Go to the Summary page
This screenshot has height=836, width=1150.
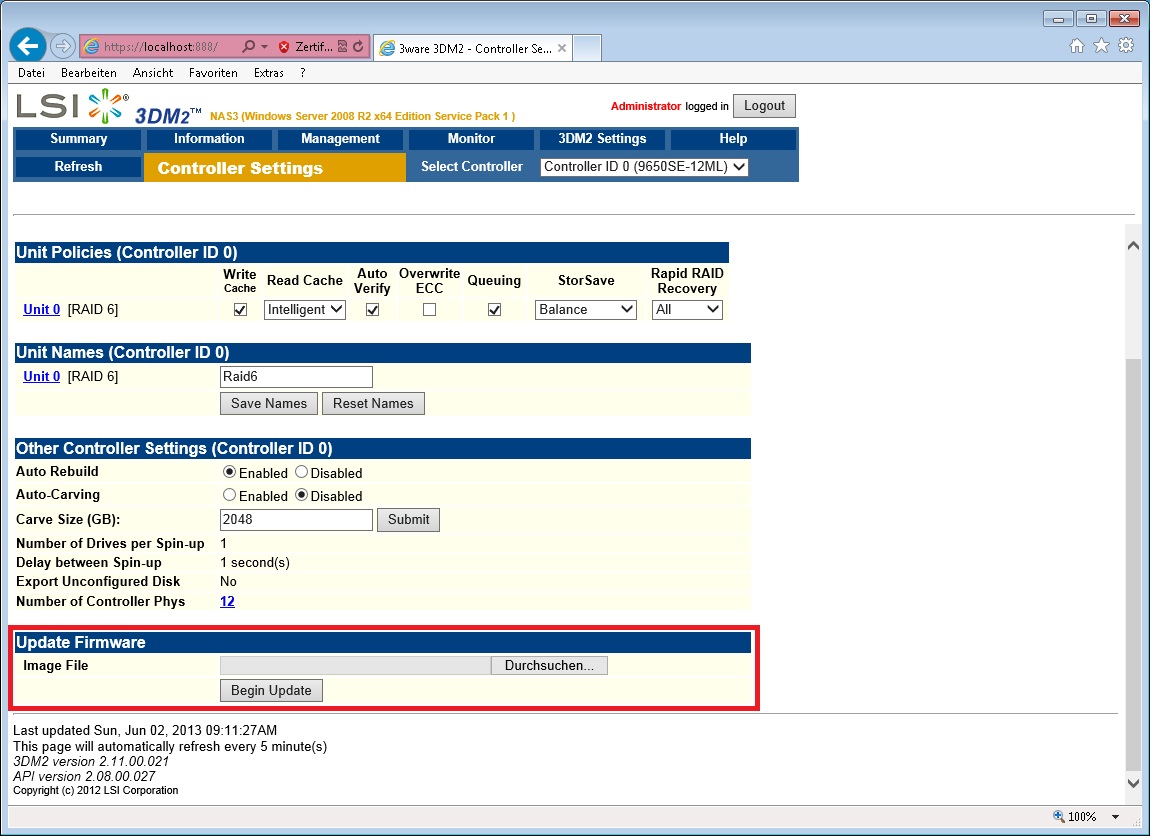[x=78, y=139]
